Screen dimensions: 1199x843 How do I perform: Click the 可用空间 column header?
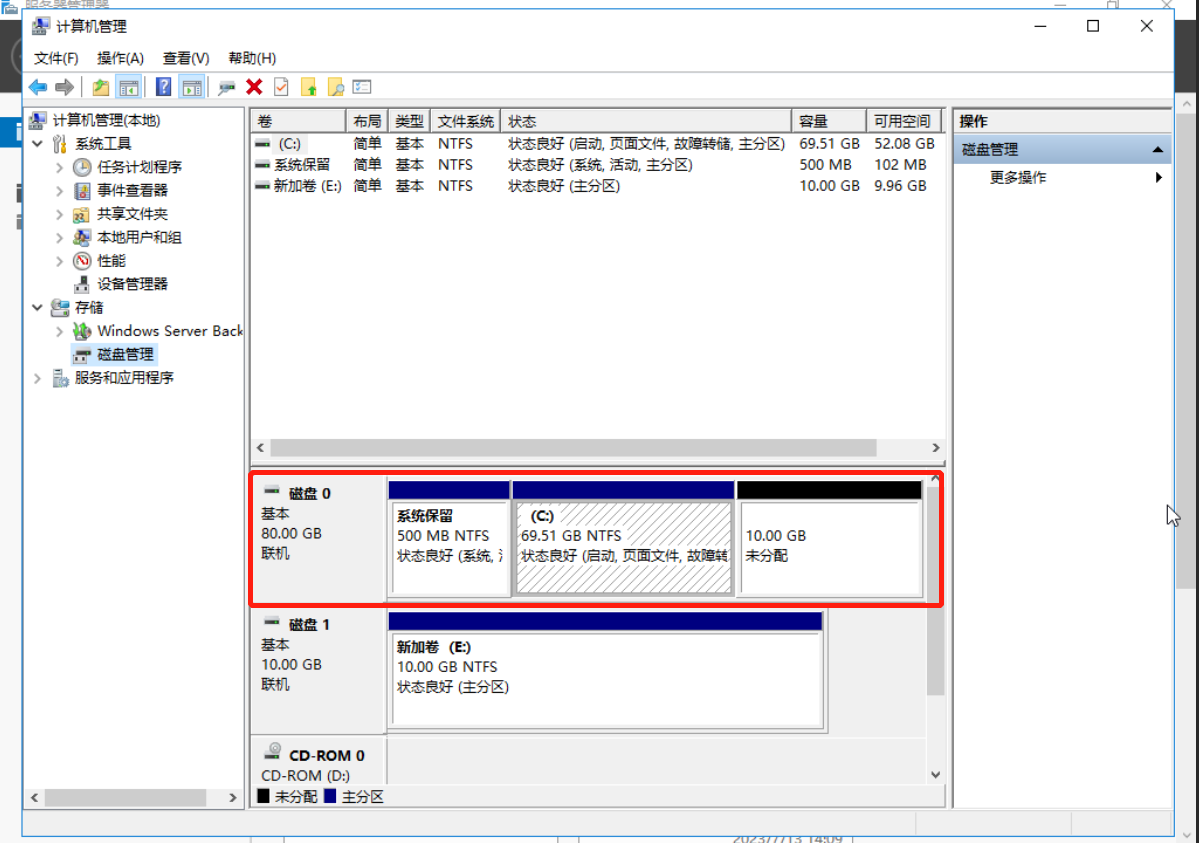(x=902, y=121)
